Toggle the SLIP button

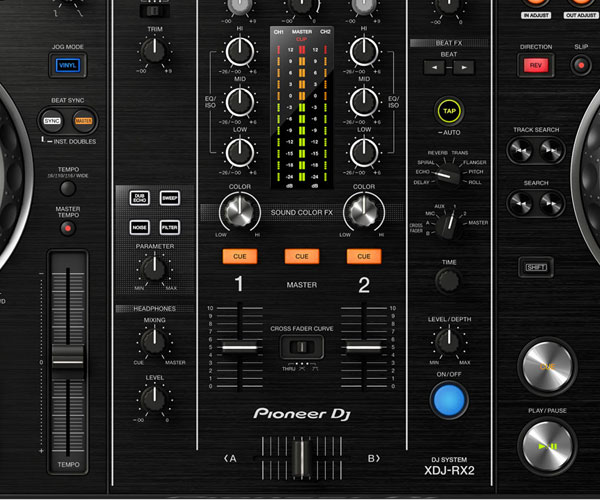[x=581, y=65]
